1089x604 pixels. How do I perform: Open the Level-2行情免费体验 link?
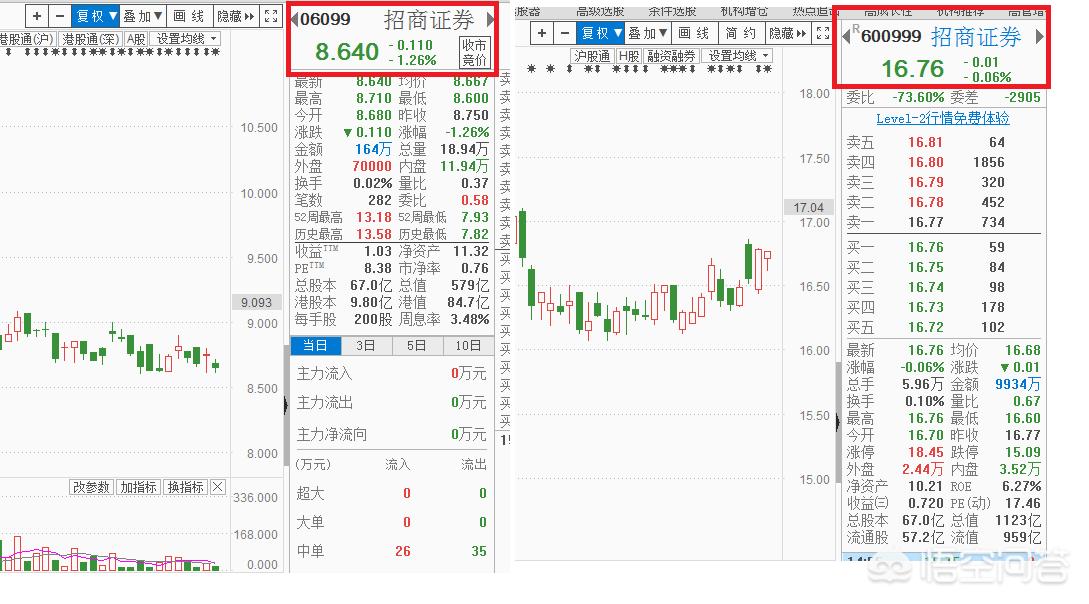(941, 117)
